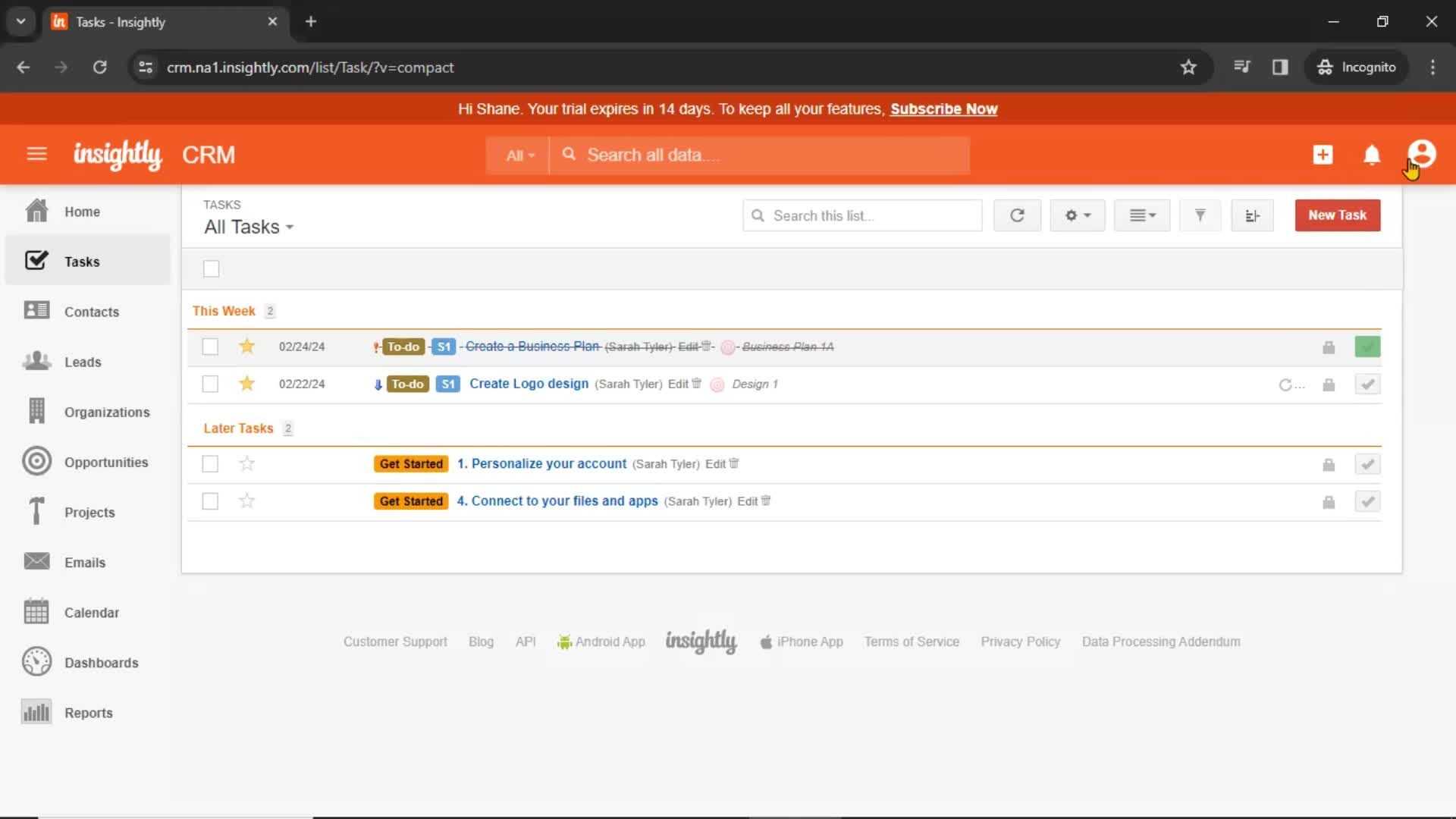The height and width of the screenshot is (819, 1456).
Task: Click the refresh tasks list icon
Action: pos(1016,215)
